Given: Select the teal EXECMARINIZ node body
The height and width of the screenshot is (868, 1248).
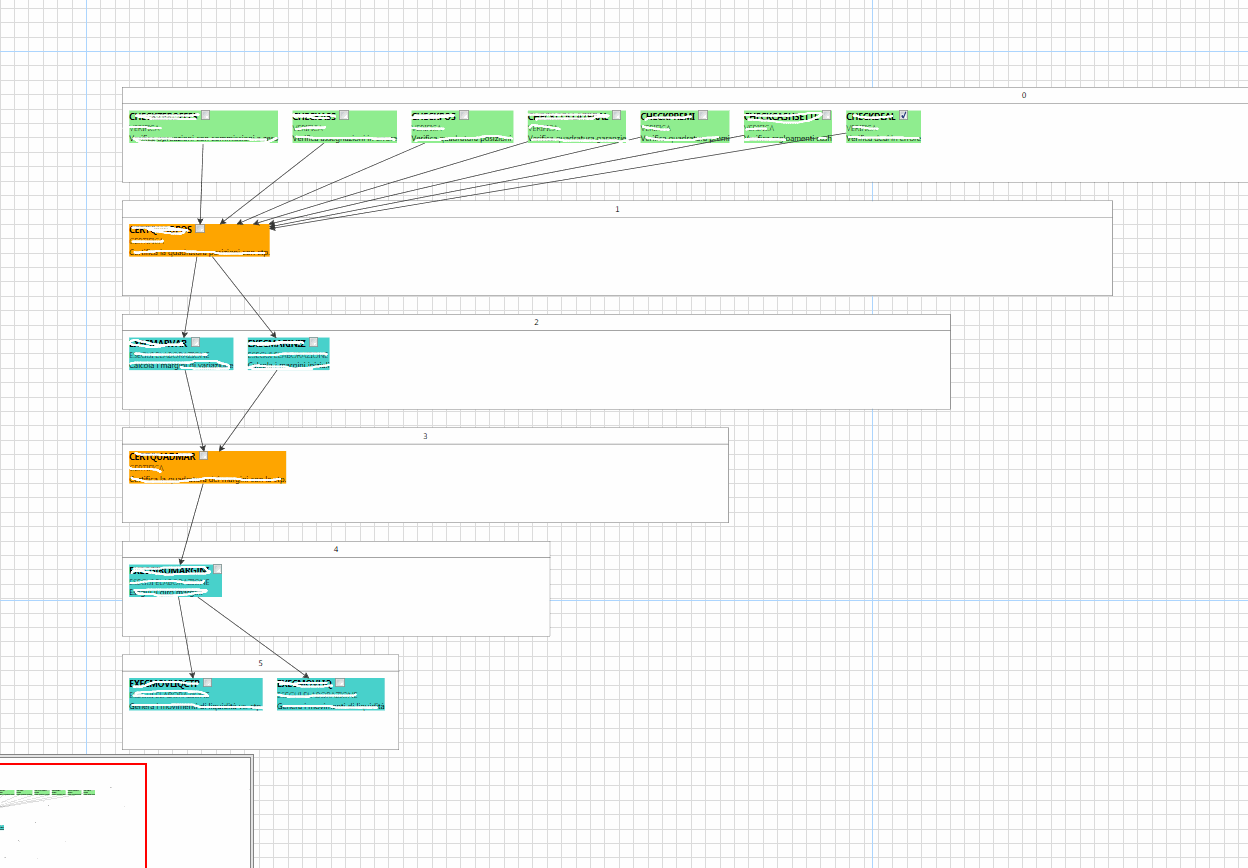Looking at the screenshot, I should [288, 354].
